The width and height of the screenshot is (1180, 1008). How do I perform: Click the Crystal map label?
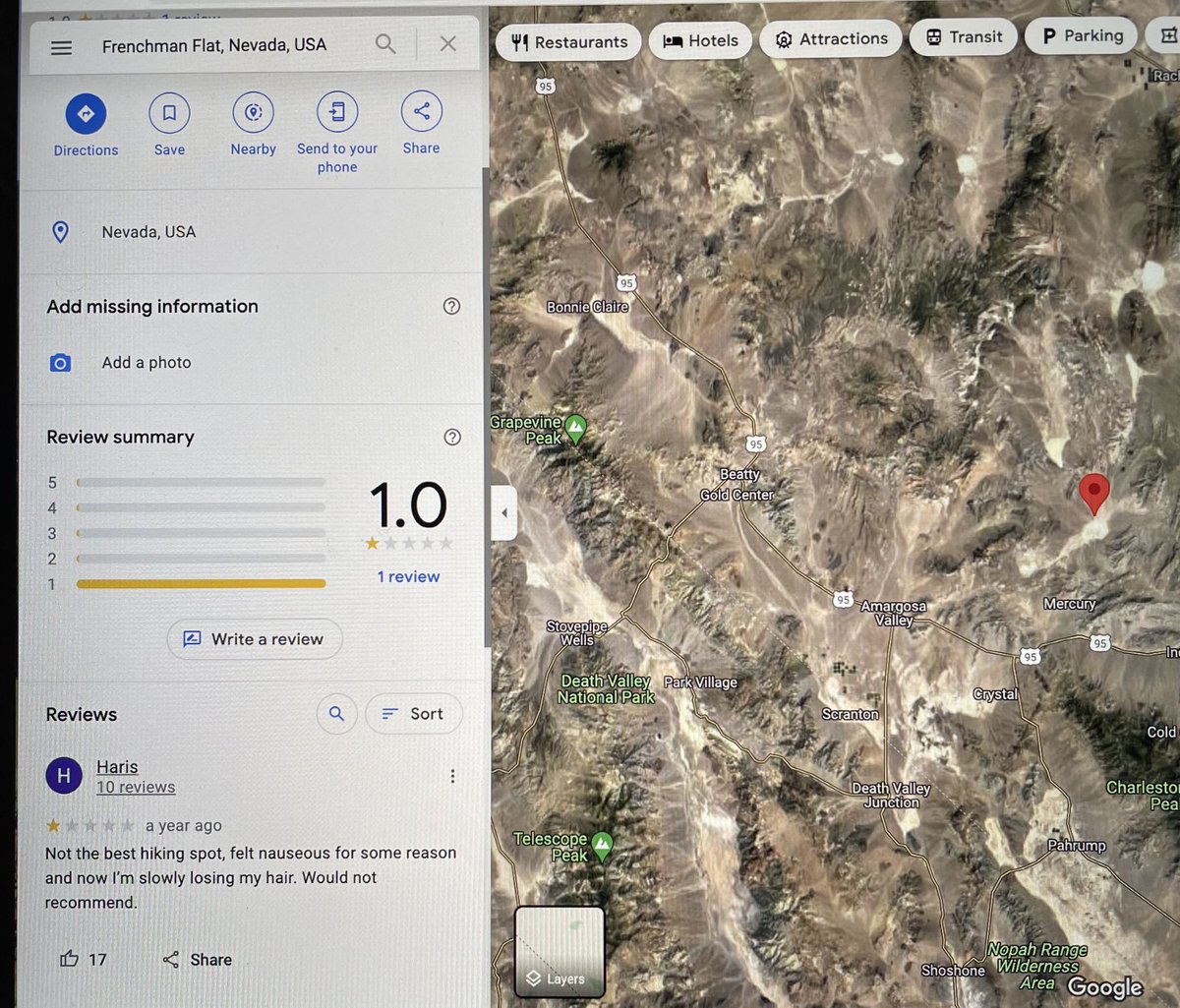(995, 694)
